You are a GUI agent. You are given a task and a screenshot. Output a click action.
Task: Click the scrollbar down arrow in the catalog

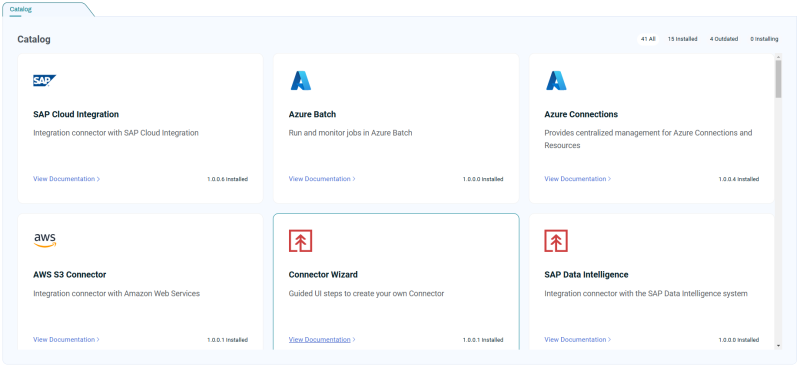click(x=778, y=346)
